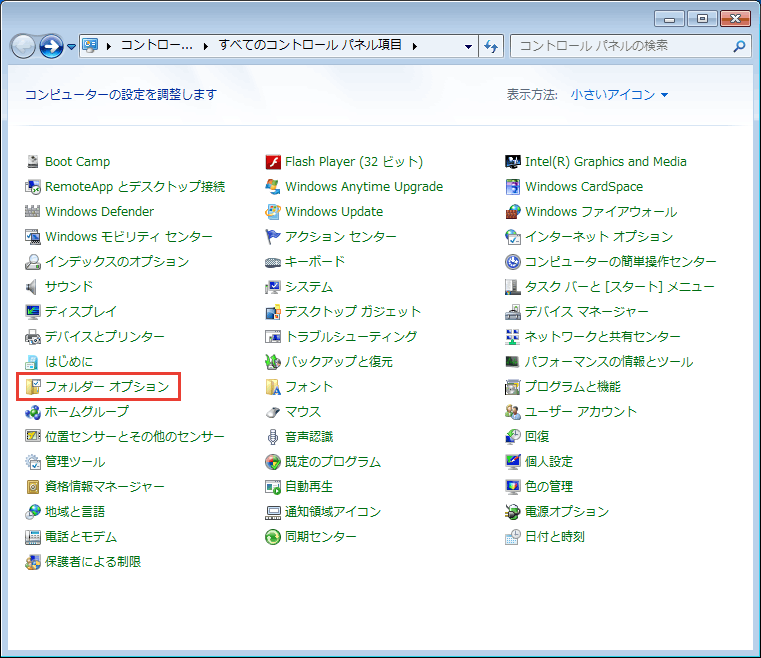This screenshot has width=761, height=658.
Task: Click the ディスプレイ monitor icon
Action: (33, 312)
